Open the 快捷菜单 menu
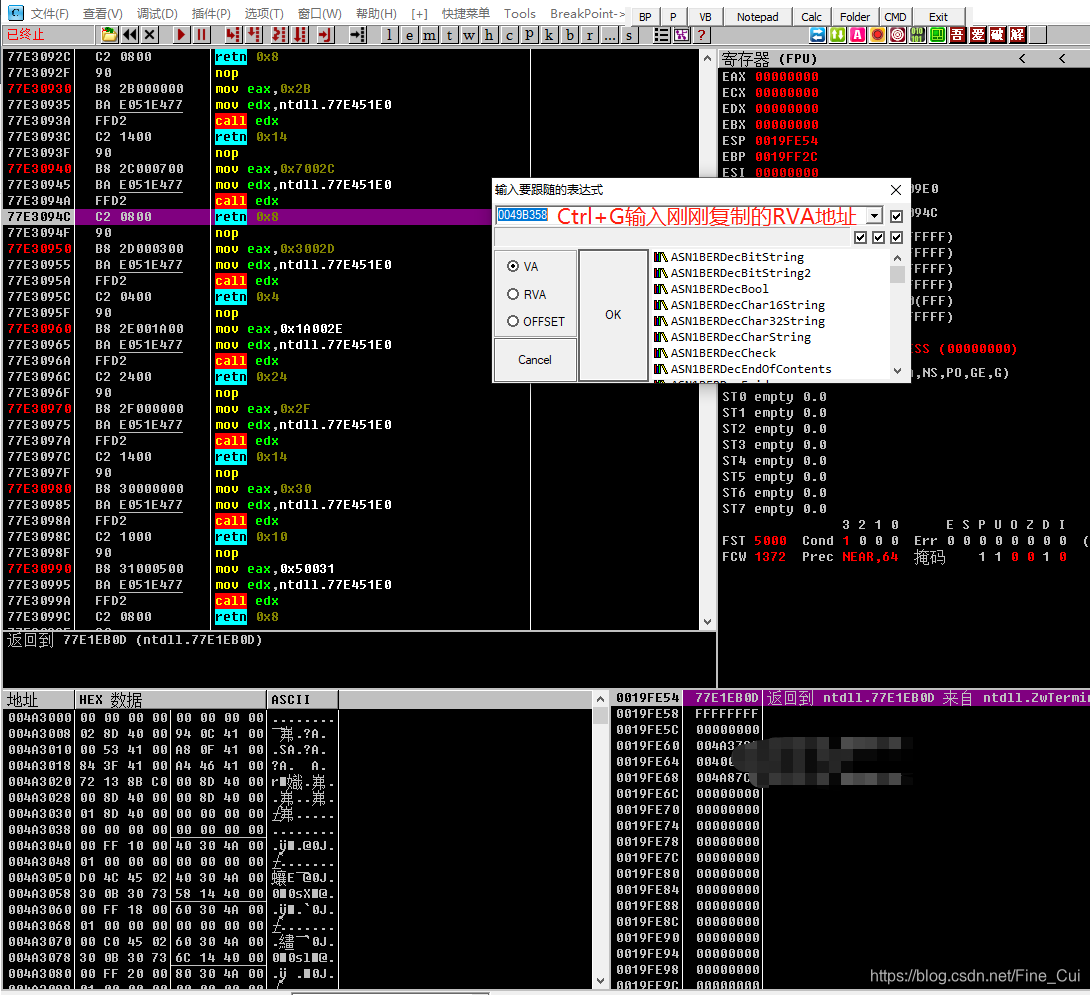The width and height of the screenshot is (1090, 995). point(465,14)
